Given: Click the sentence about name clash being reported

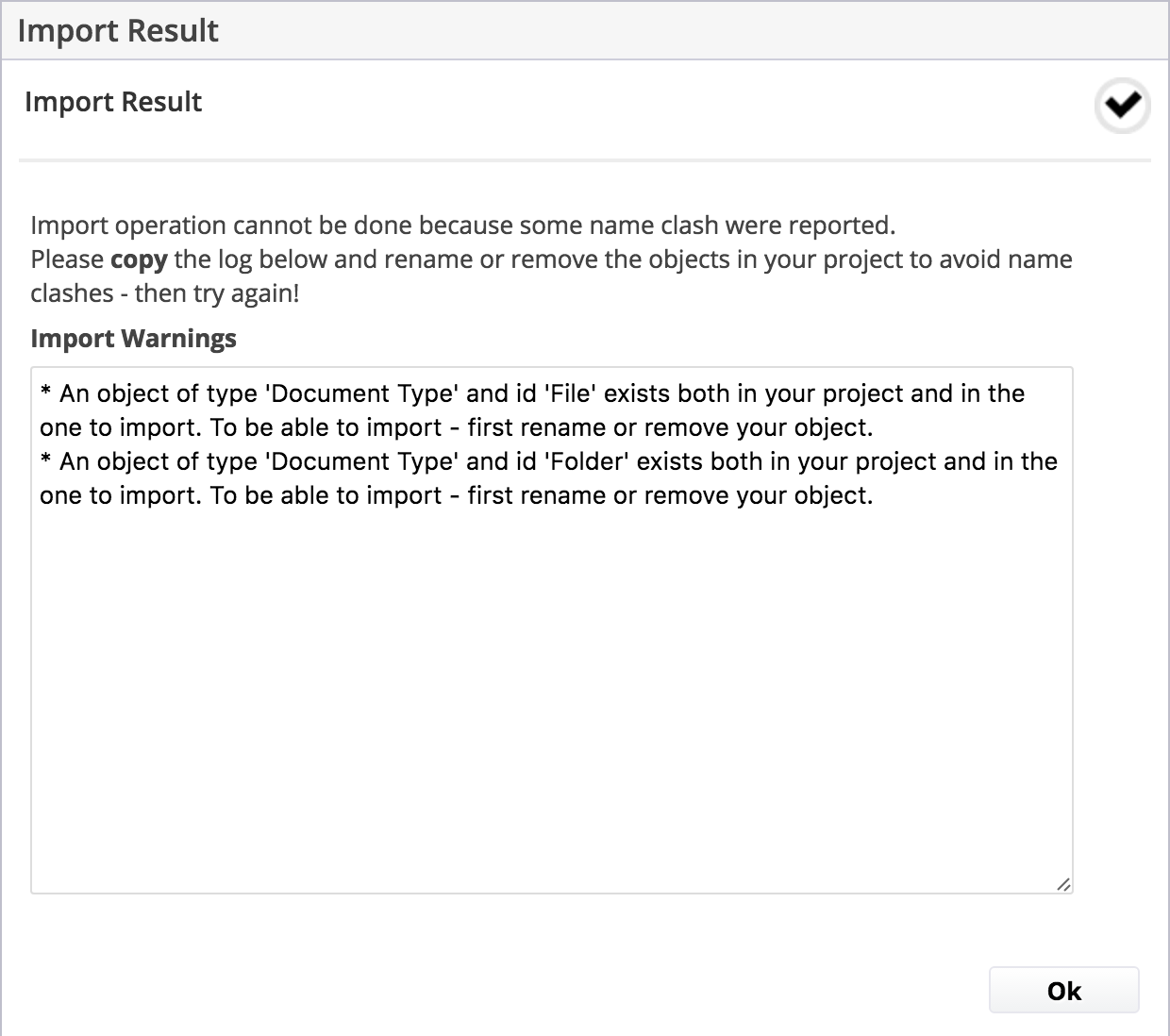Looking at the screenshot, I should [x=463, y=226].
